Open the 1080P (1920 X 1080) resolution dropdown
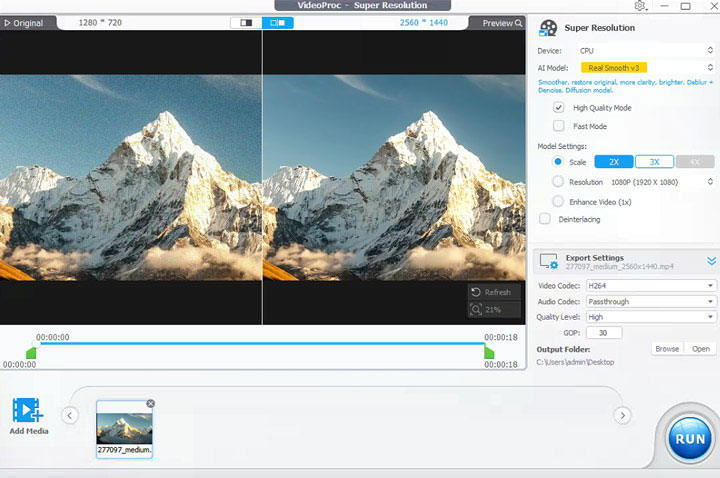The height and width of the screenshot is (478, 720). tap(662, 182)
